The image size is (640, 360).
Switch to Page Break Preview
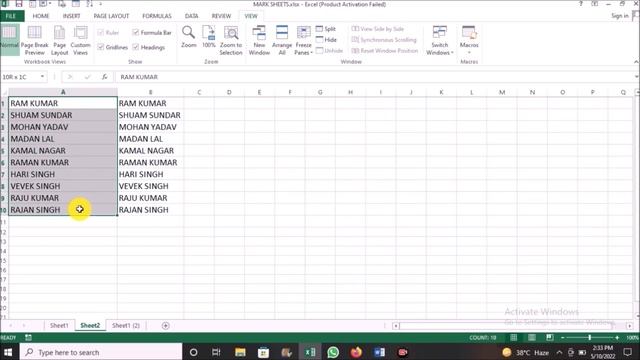[35, 40]
